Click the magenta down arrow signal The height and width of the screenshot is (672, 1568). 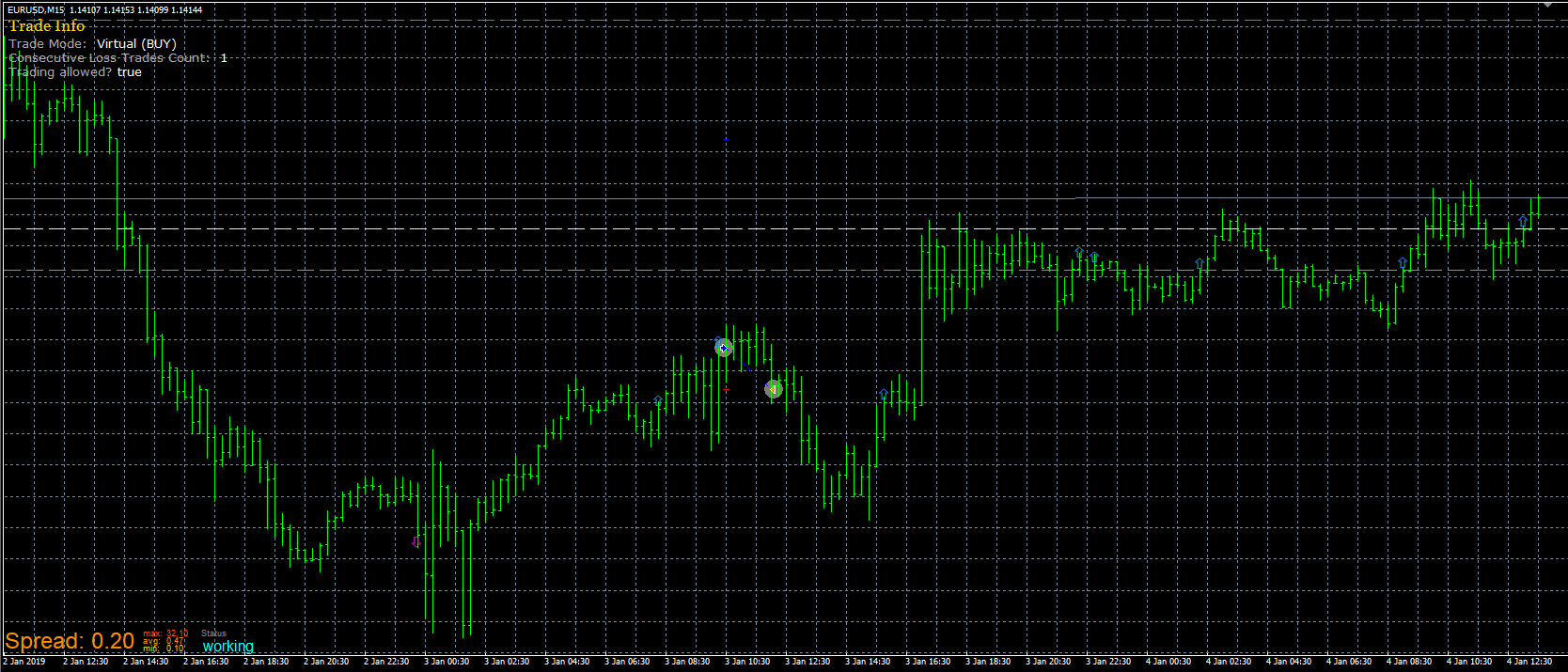point(416,541)
